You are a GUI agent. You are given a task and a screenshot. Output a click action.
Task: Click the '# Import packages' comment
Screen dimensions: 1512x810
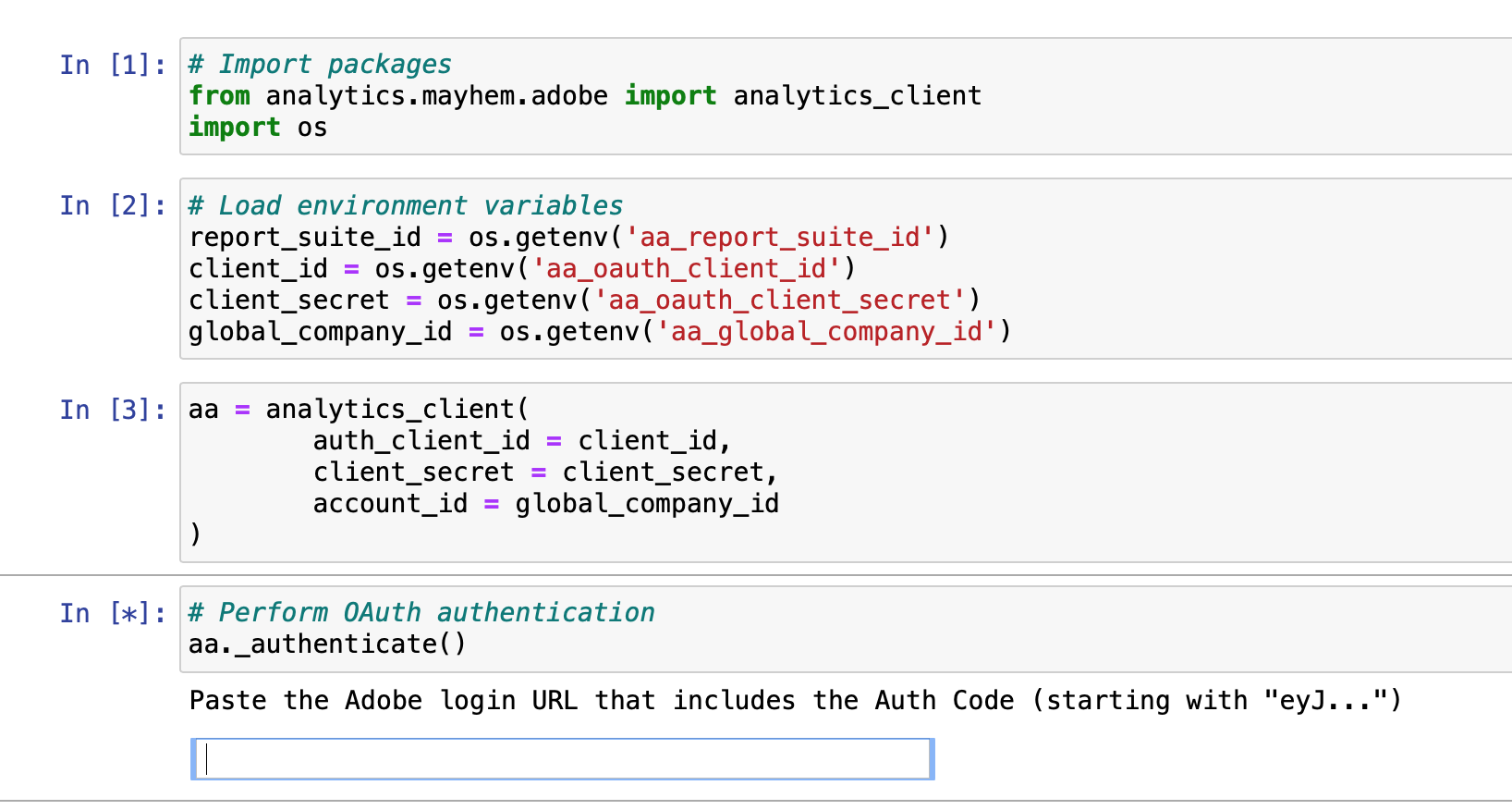(x=320, y=65)
